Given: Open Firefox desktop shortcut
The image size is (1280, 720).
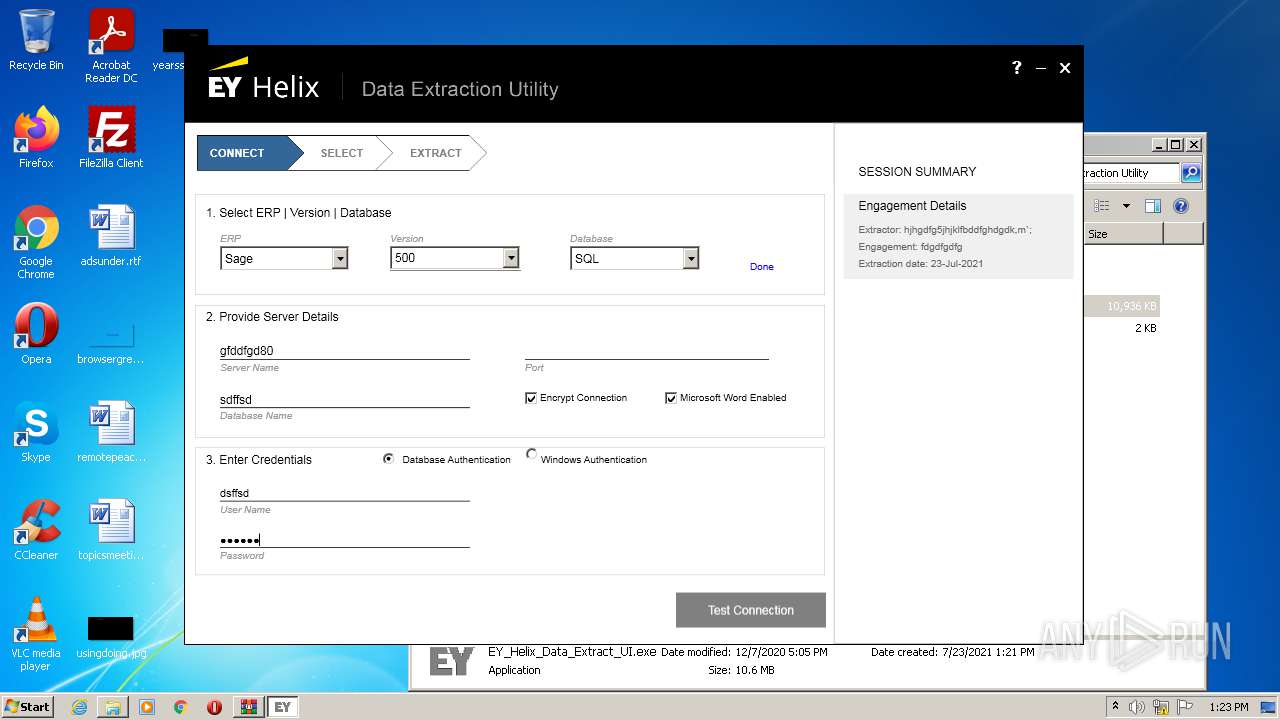Looking at the screenshot, I should [36, 138].
